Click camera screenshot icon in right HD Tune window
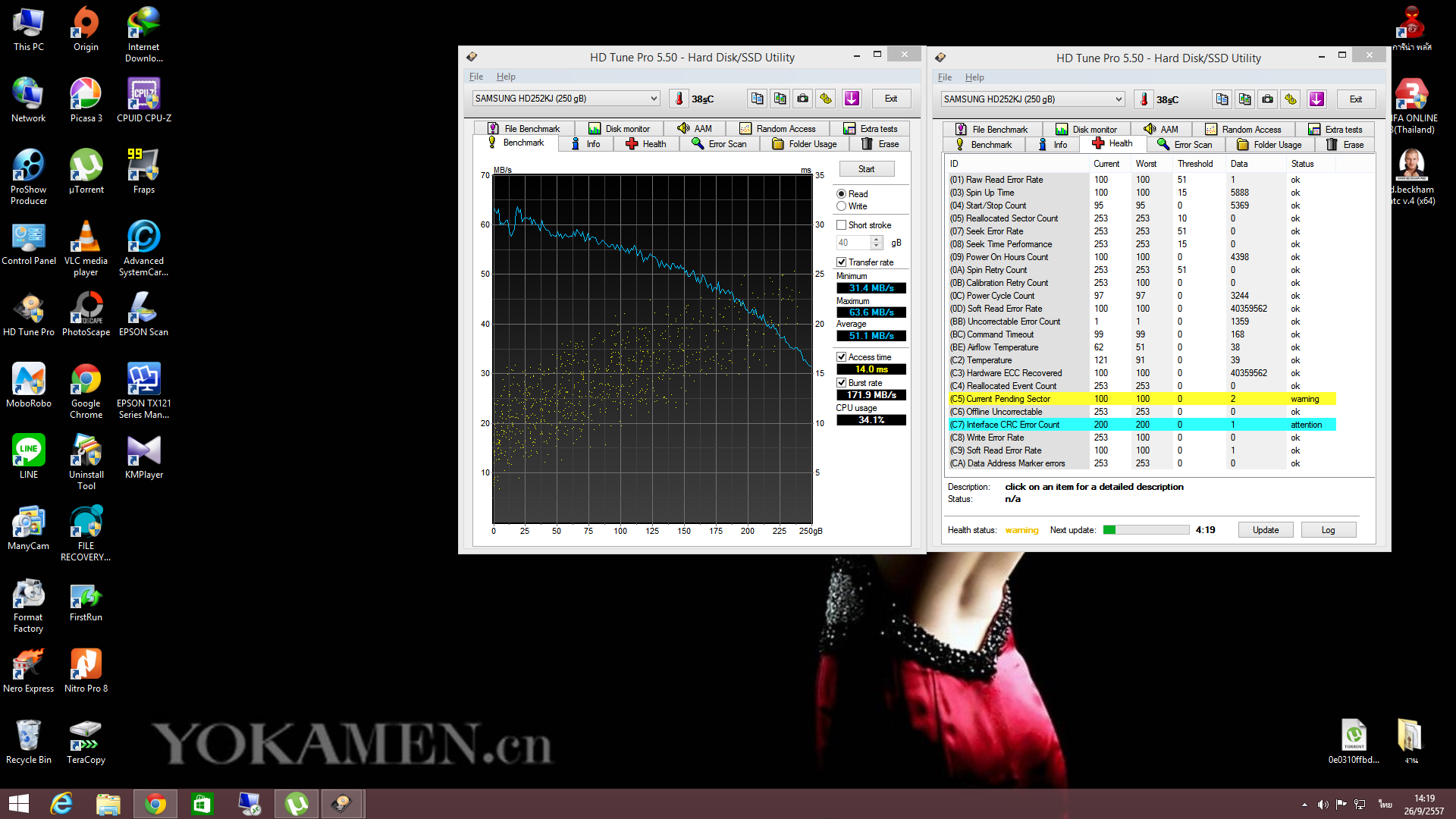The image size is (1456, 819). [1267, 99]
